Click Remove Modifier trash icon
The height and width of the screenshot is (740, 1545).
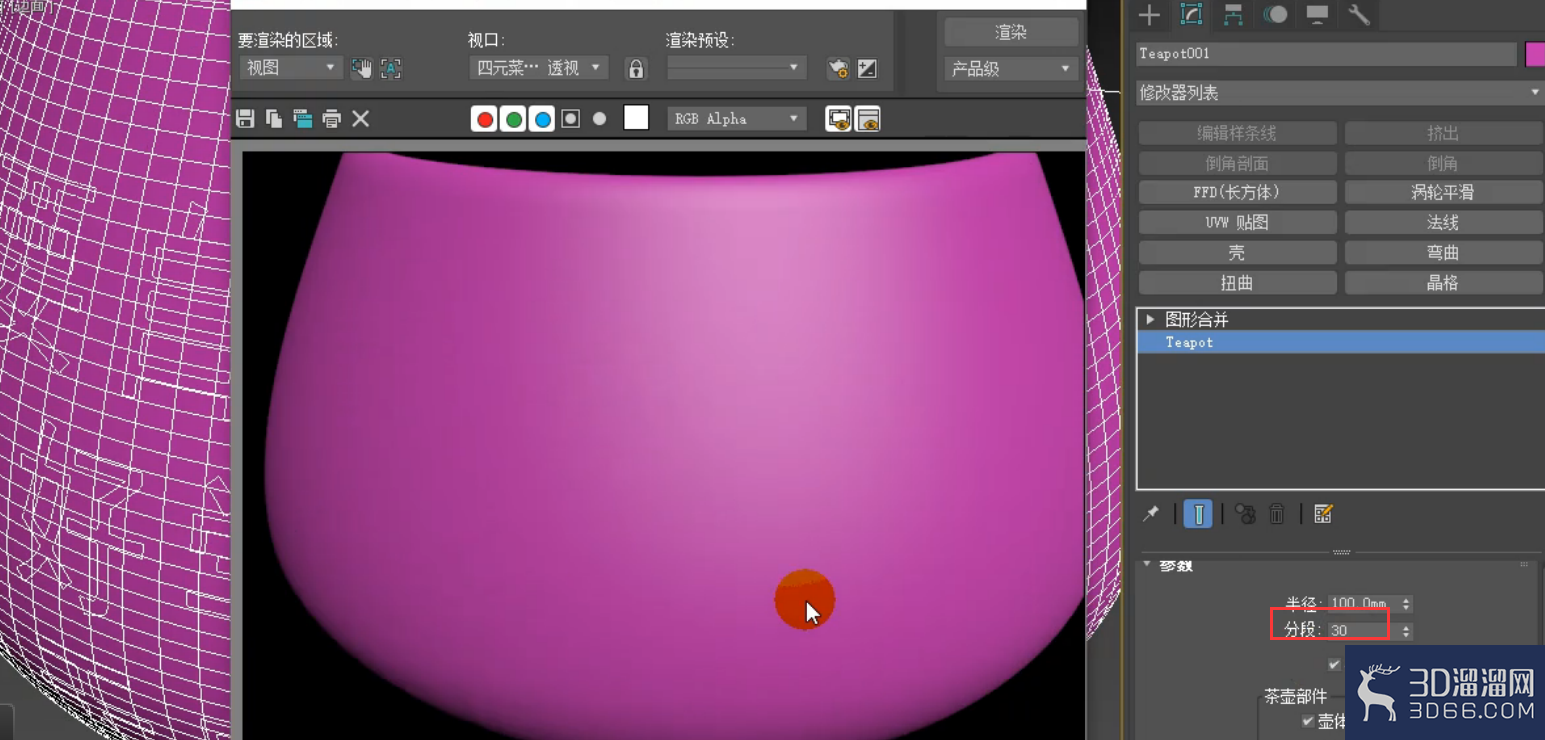tap(1277, 514)
